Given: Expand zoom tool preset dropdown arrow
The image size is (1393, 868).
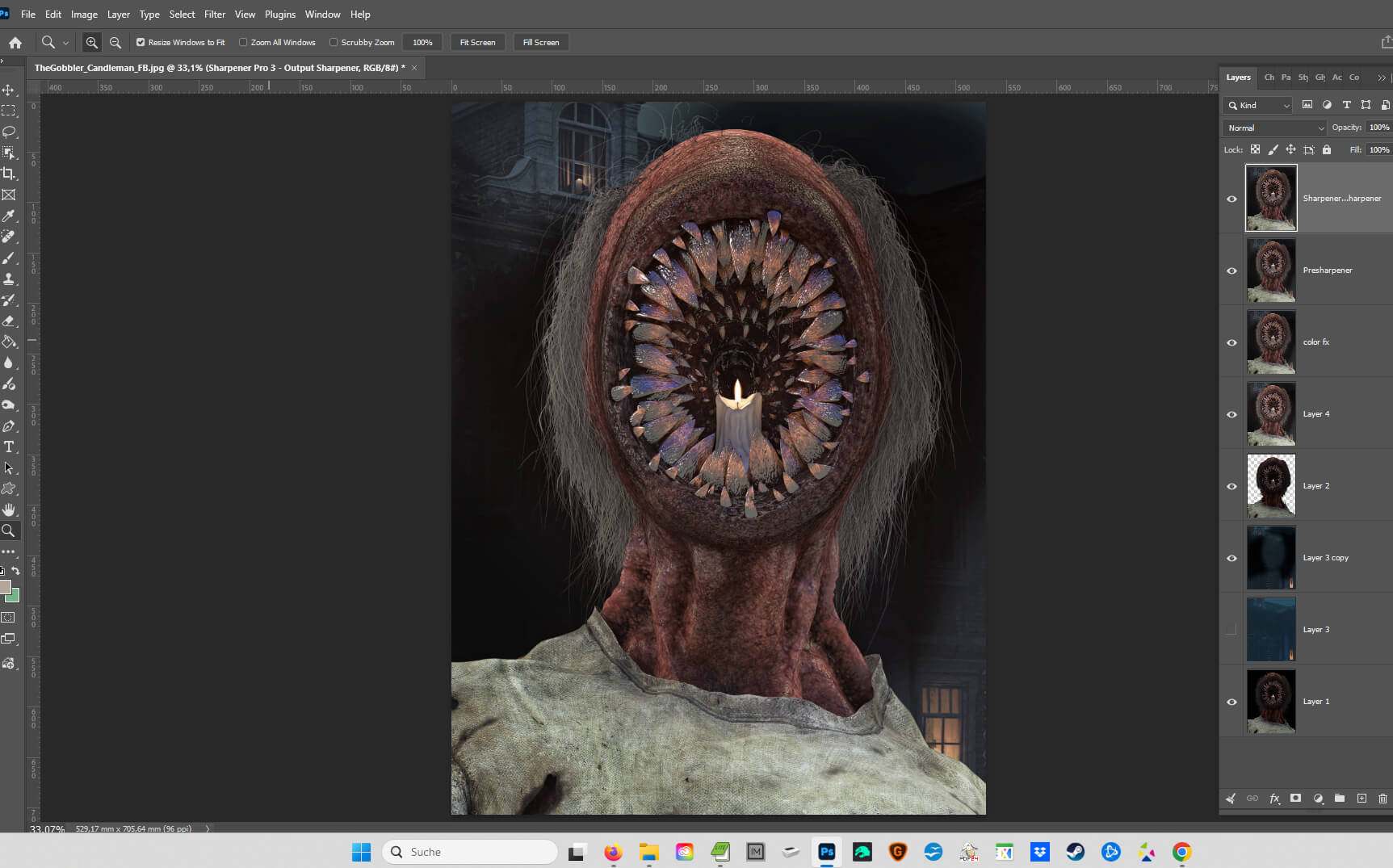Looking at the screenshot, I should pyautogui.click(x=65, y=42).
